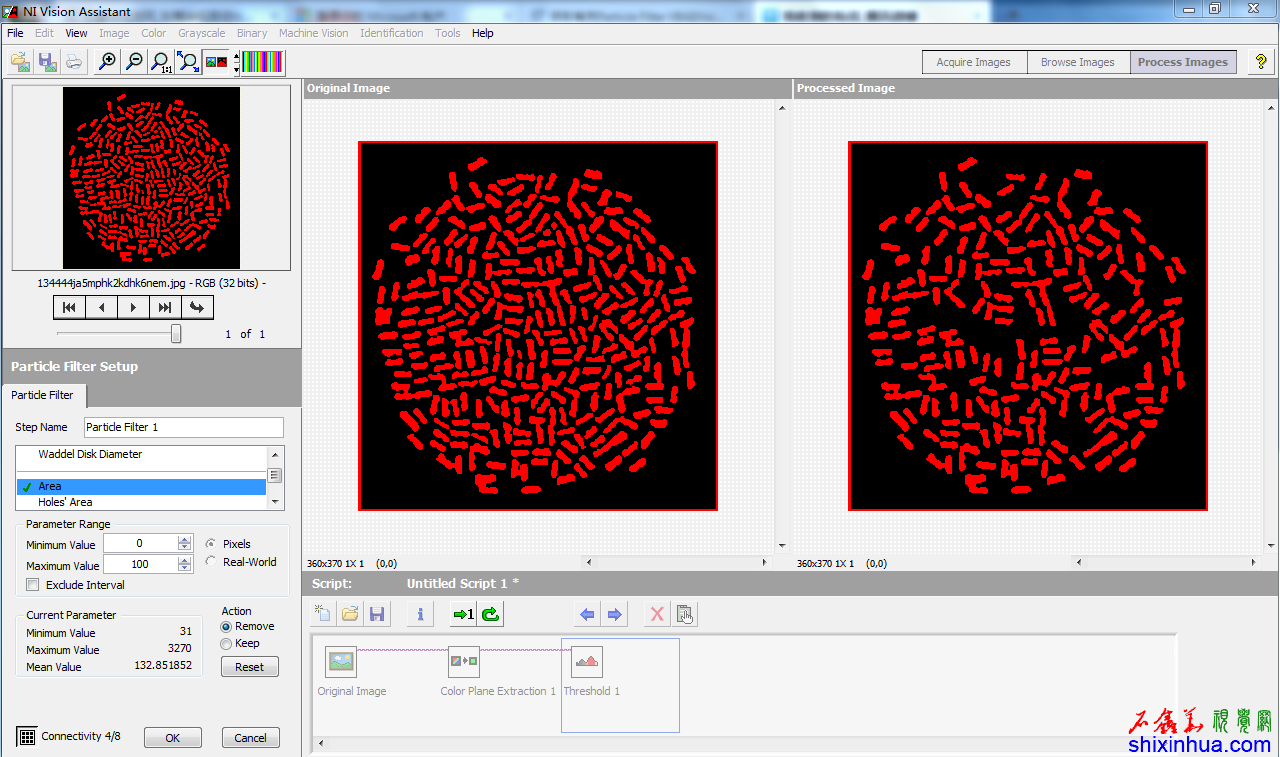
Task: Run the script in a loop with green cycle icon
Action: 490,614
